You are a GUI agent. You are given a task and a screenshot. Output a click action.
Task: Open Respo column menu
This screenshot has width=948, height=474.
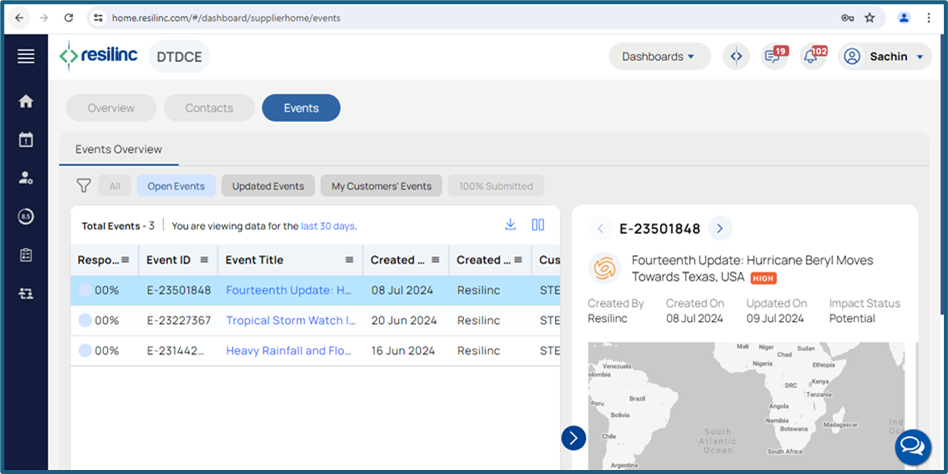coord(126,260)
